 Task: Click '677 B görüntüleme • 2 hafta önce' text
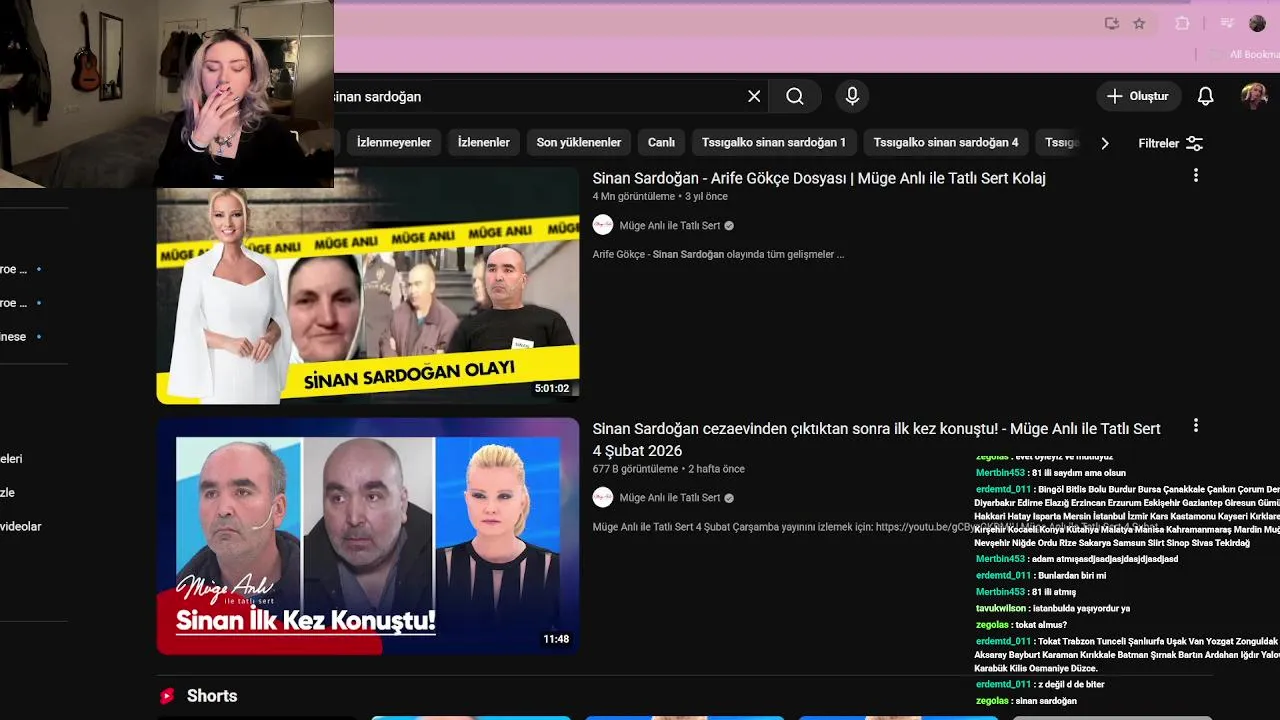[x=668, y=469]
